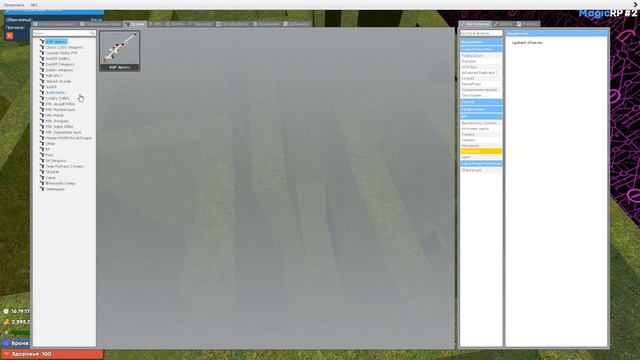
Task: Select Advanced Duplicator 2 tool
Action: 481,73
